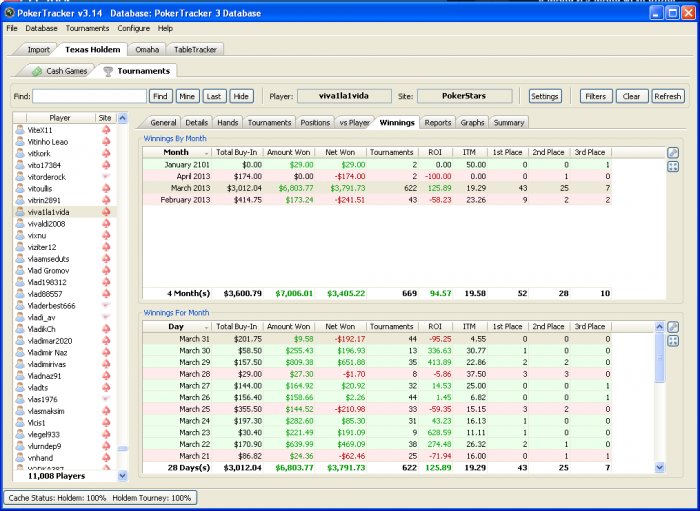Click the wrench icon beside Winnings By Month table
The height and width of the screenshot is (511, 700).
(673, 153)
